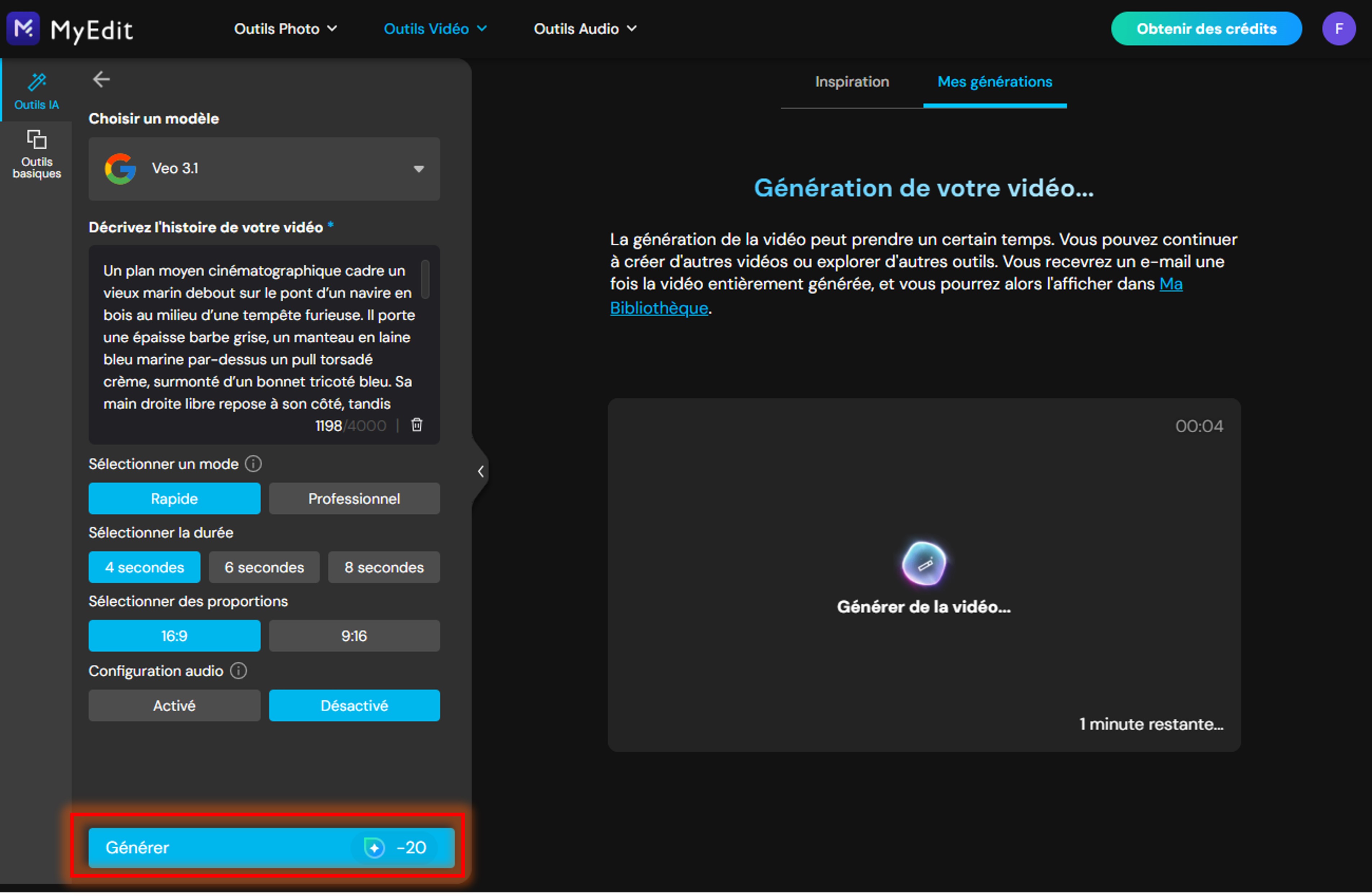Open Ma Bibliothèque link
This screenshot has height=896, width=1372.
[x=659, y=307]
